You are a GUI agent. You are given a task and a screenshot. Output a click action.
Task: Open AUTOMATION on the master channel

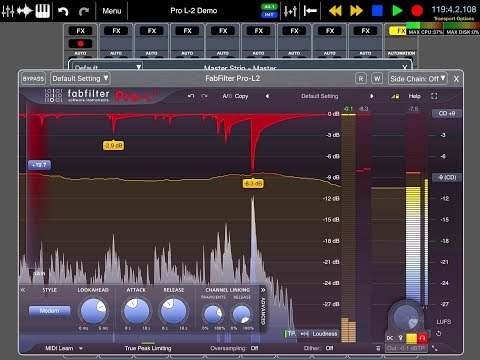401,53
